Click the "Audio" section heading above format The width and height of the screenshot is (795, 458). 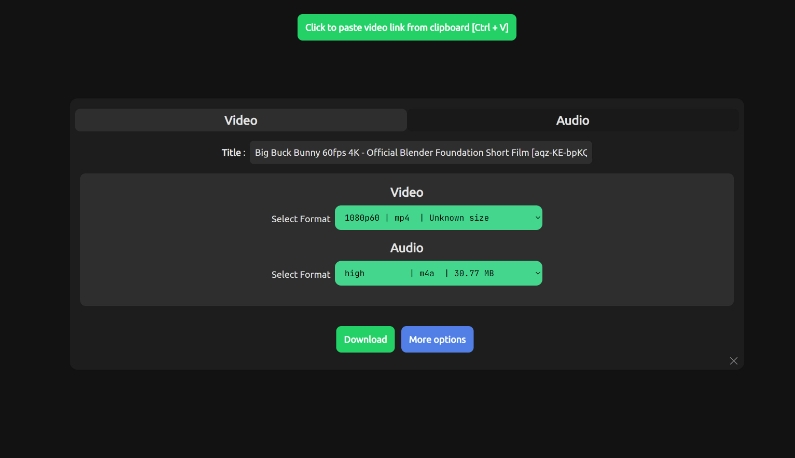point(407,248)
